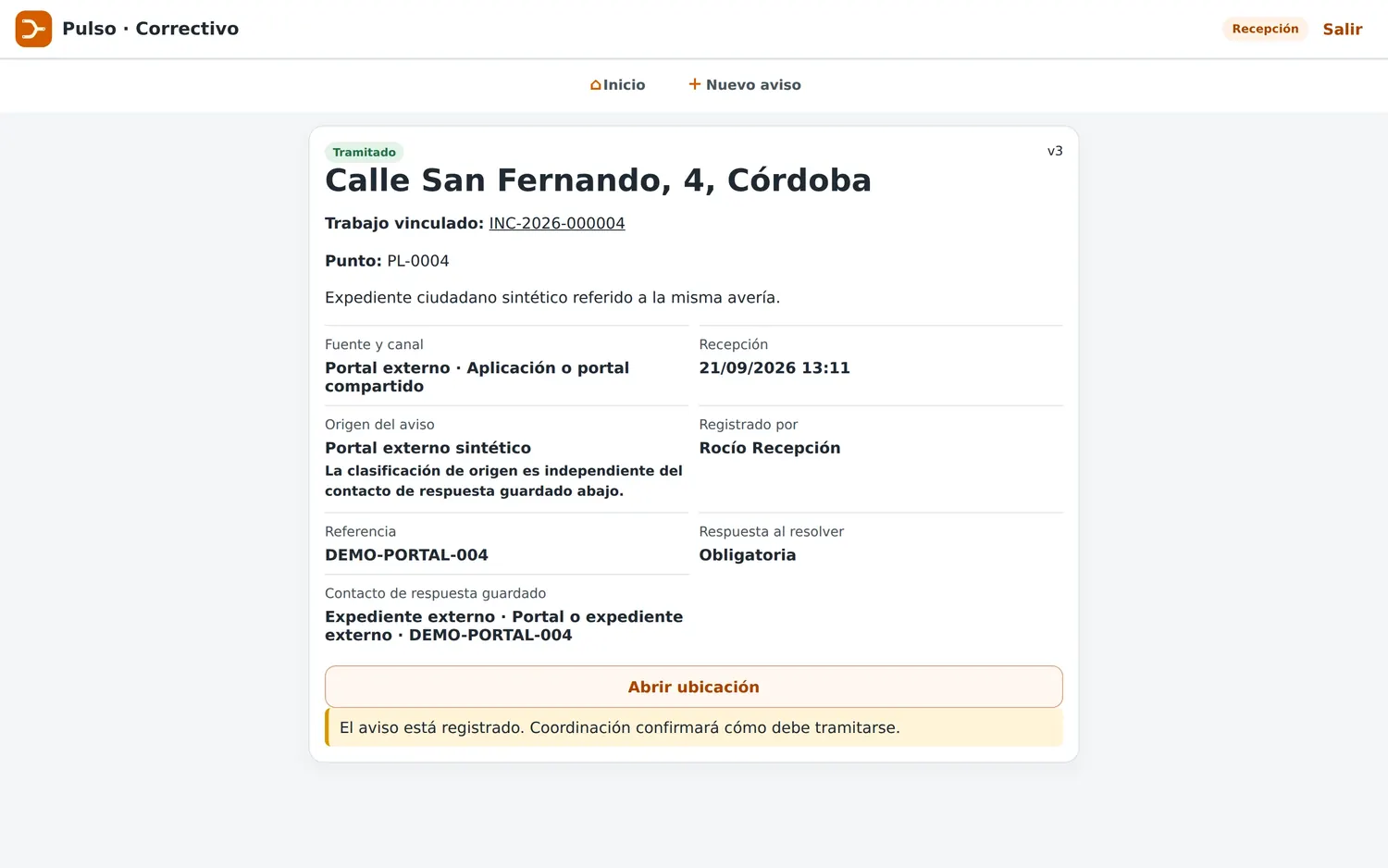Click the Respuesta al resolver label
The image size is (1388, 868).
click(x=772, y=531)
